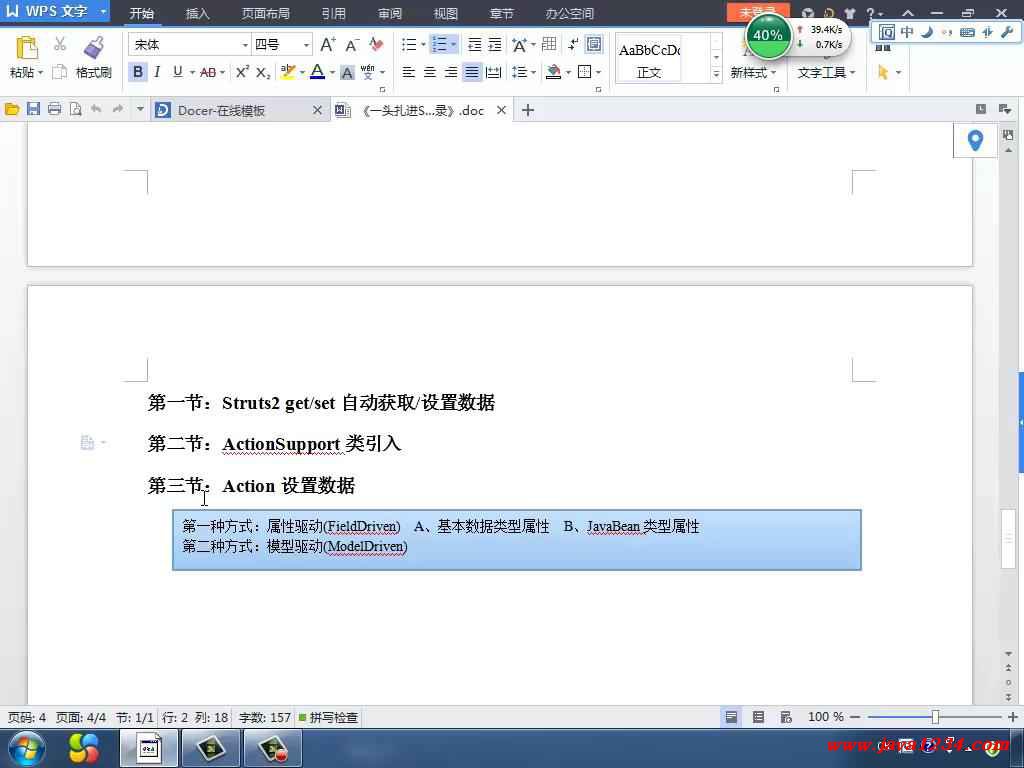Switch to the 视图 ribbon tab
1024x768 pixels.
pos(446,14)
